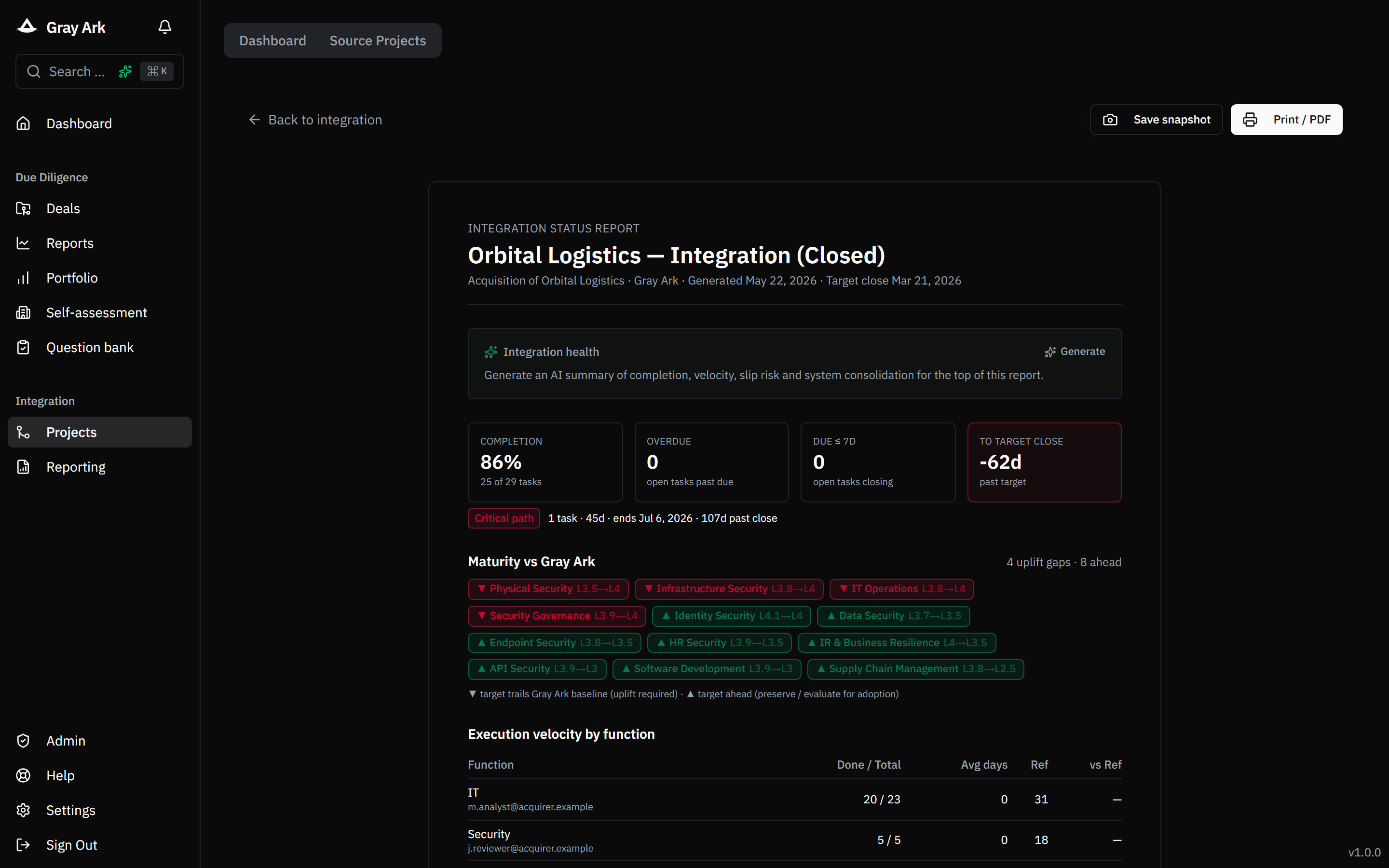Click the IR & Business Resilience chip
Image resolution: width=1389 pixels, height=868 pixels.
[897, 642]
